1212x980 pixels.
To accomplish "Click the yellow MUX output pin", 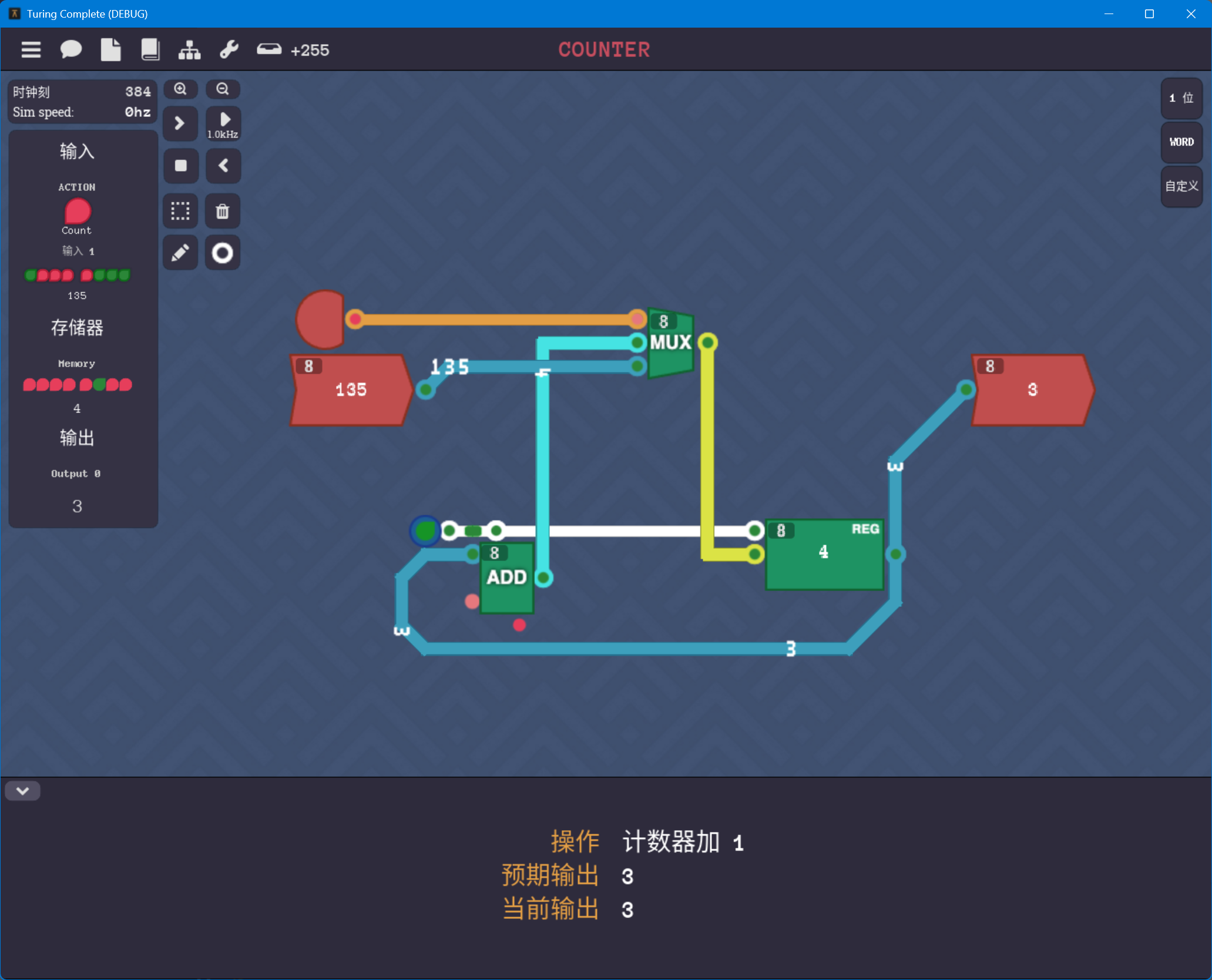I will click(x=707, y=343).
